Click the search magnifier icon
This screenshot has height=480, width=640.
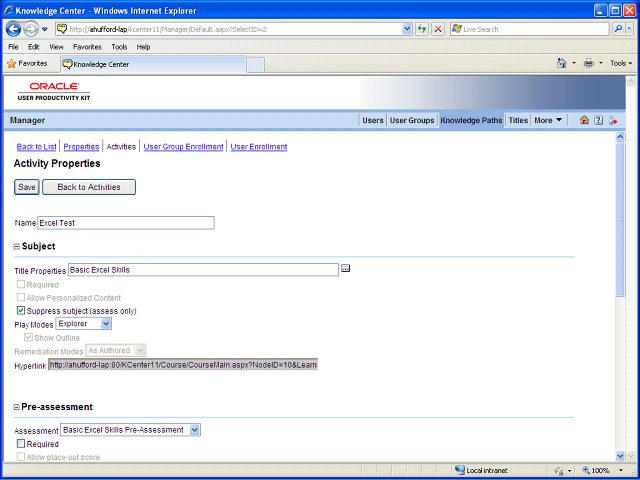pos(618,29)
